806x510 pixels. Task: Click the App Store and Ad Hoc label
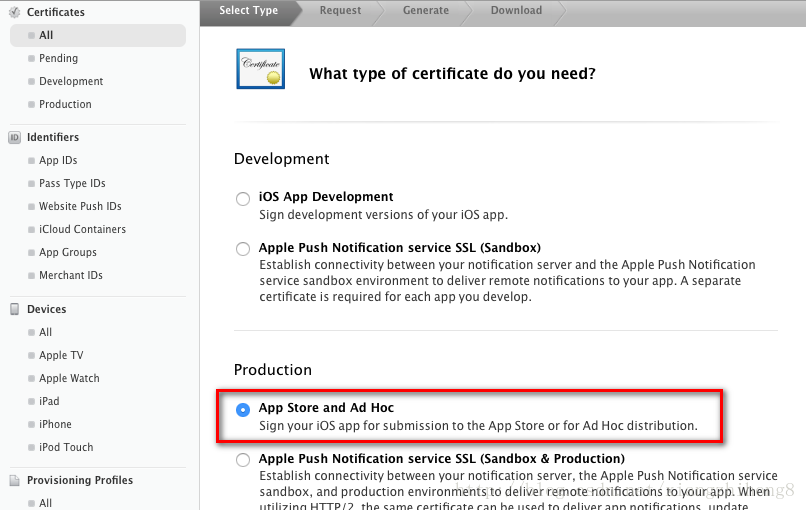click(x=326, y=408)
